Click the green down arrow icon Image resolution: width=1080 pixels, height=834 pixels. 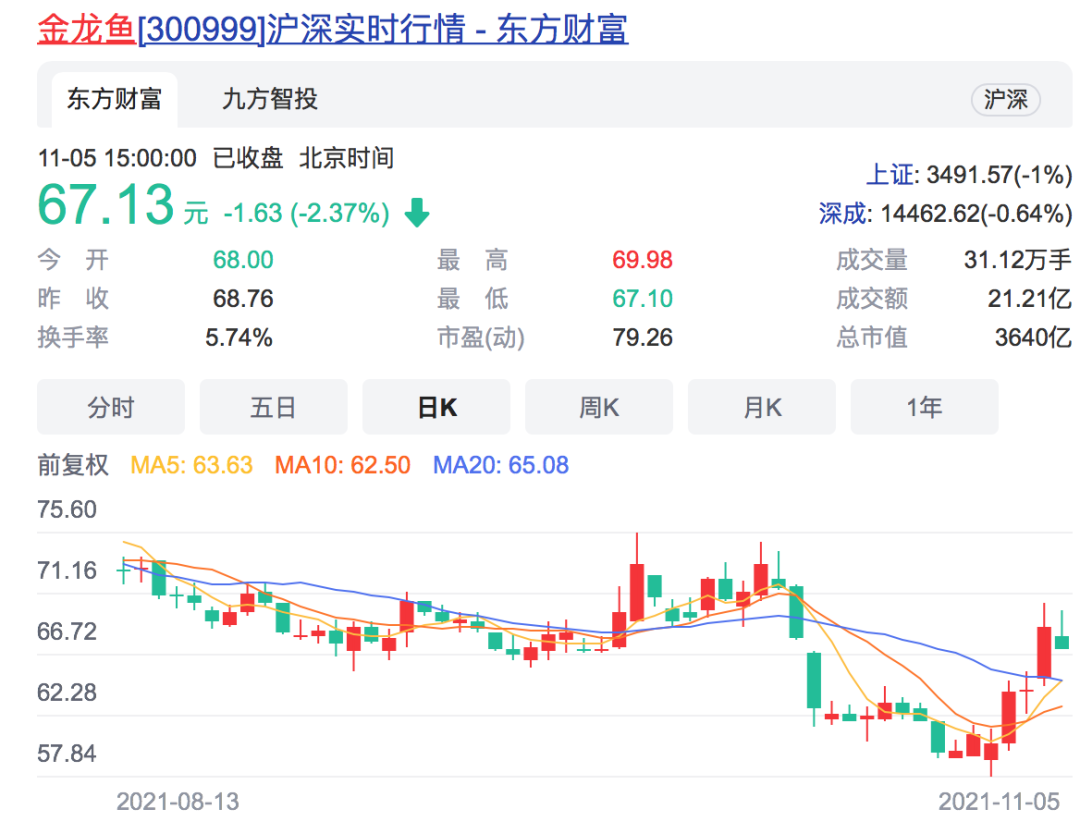417,212
